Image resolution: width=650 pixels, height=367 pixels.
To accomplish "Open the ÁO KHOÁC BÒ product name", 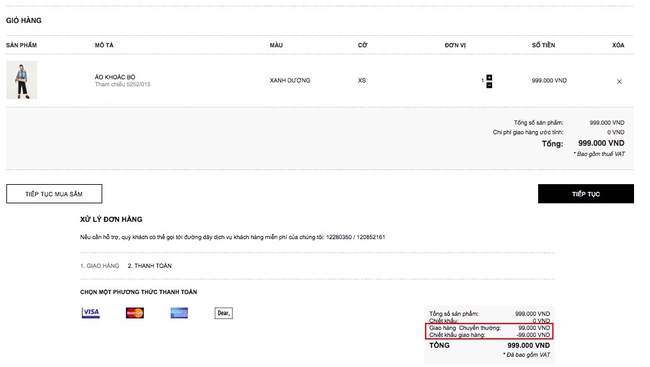I will pos(115,77).
